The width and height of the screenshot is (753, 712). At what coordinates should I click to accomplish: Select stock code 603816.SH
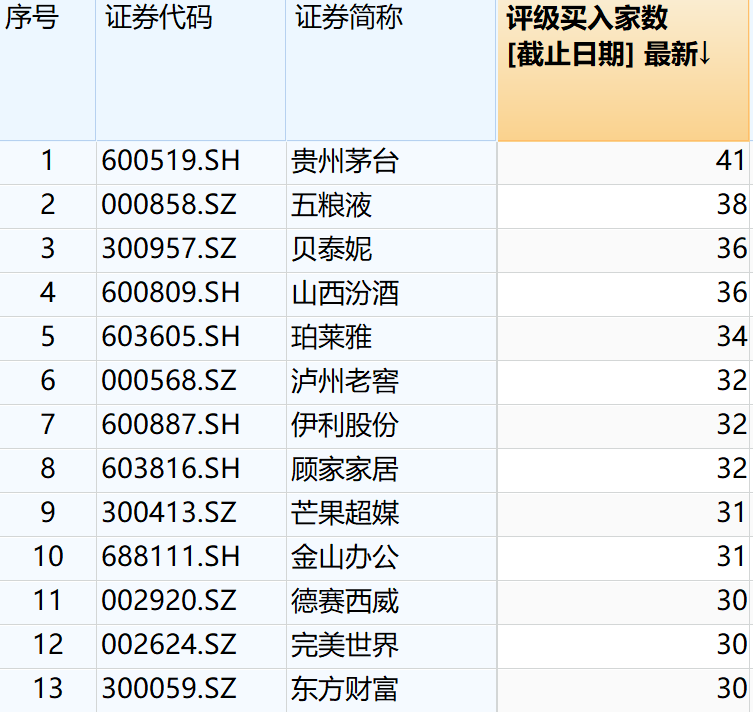tap(170, 469)
